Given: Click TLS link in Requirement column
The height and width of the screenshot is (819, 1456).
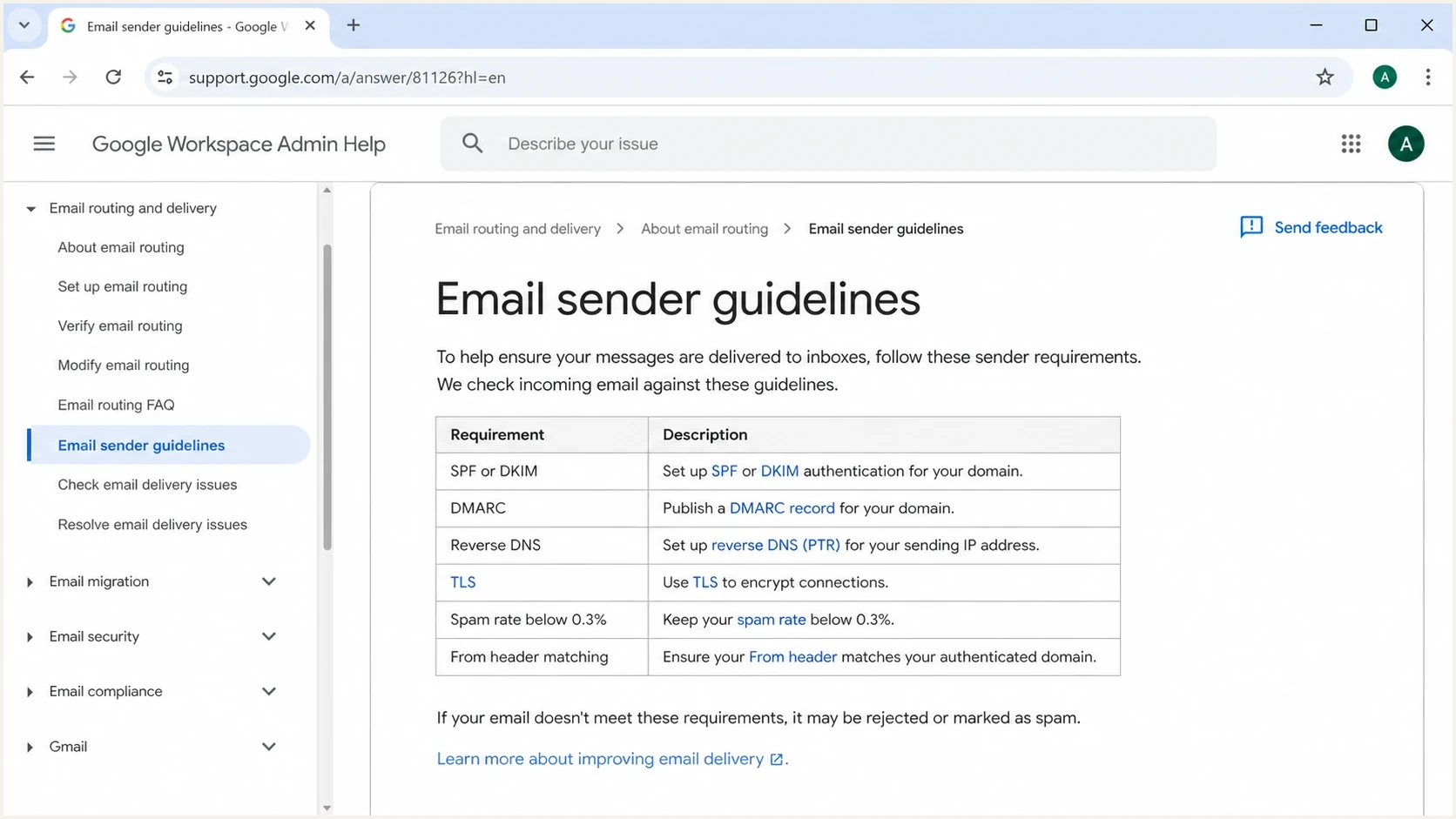Looking at the screenshot, I should pos(463,582).
